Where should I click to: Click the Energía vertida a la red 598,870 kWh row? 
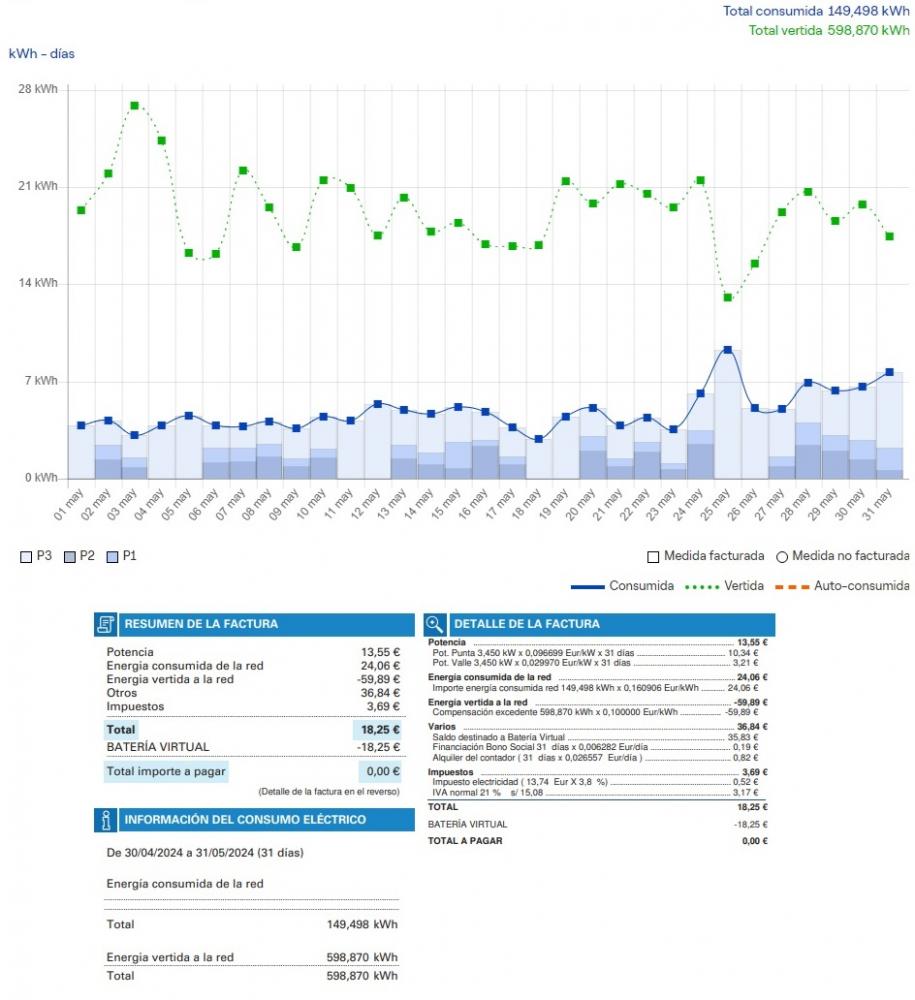click(252, 958)
